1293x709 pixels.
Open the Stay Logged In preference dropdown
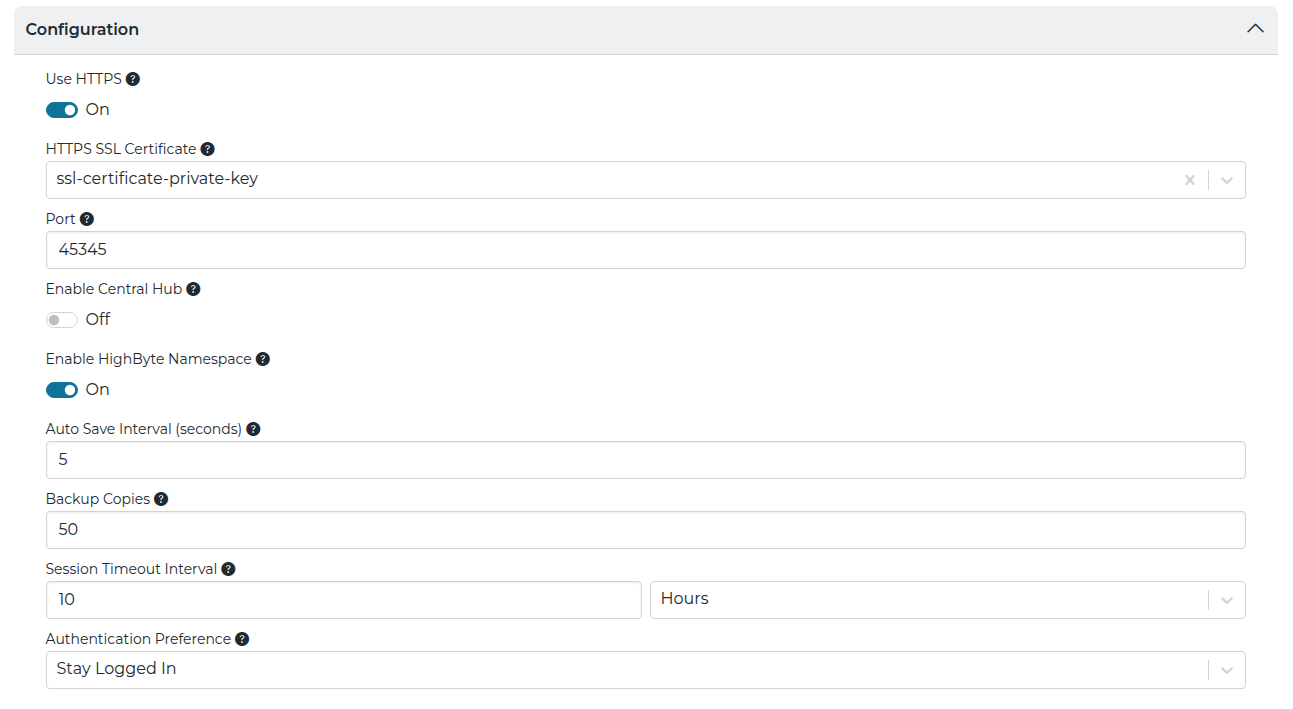1228,670
